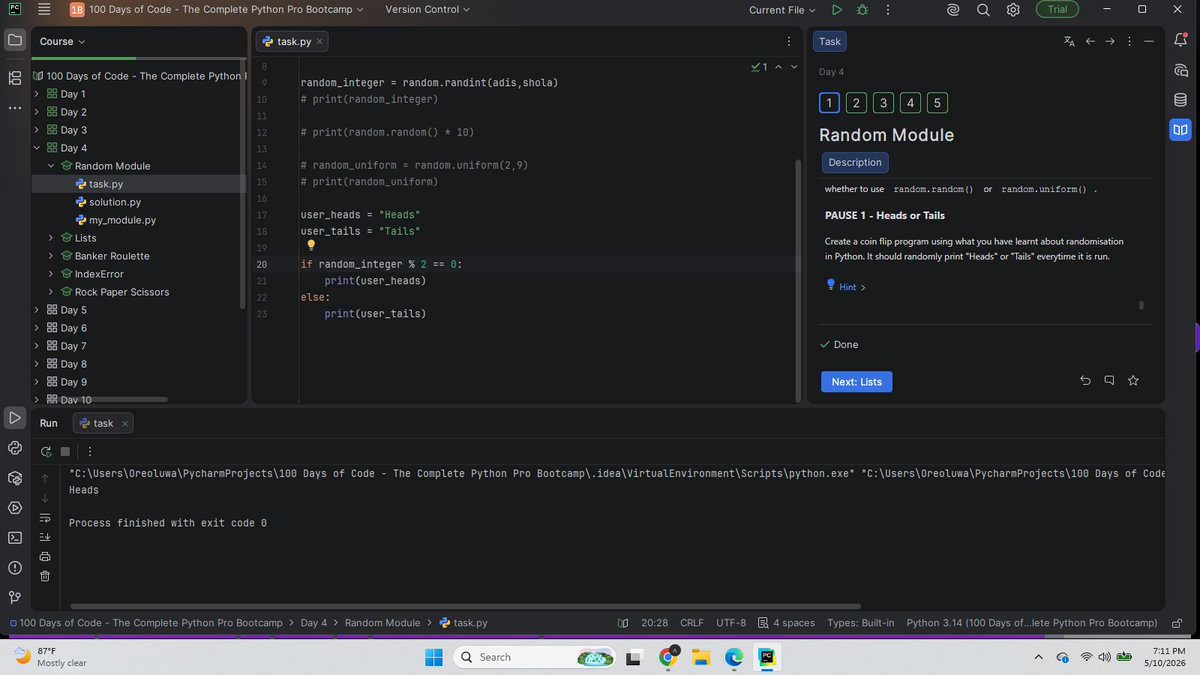Open the project name dropdown
The width and height of the screenshot is (1200, 675).
point(217,9)
